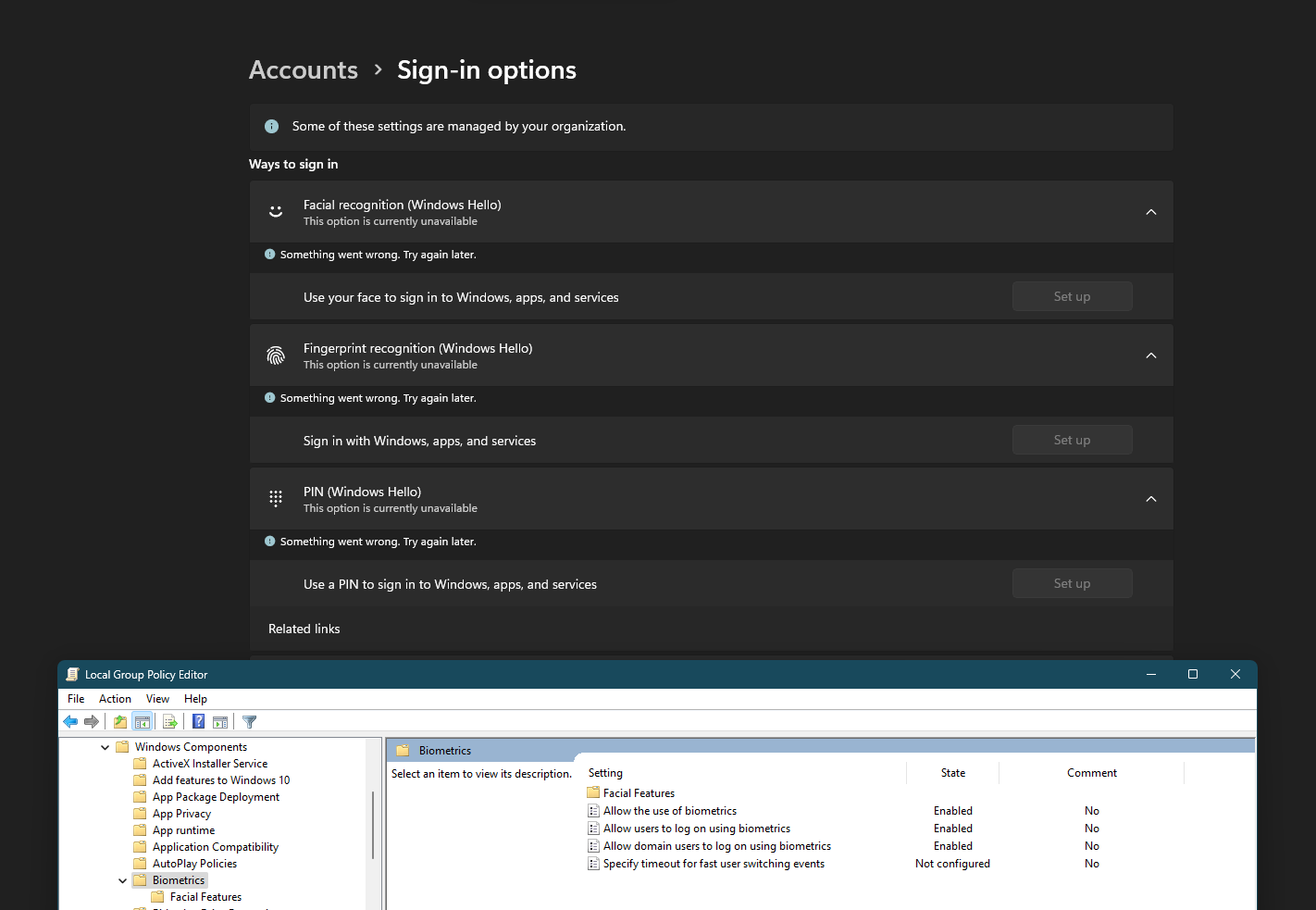Image resolution: width=1316 pixels, height=910 pixels.
Task: Click 'Related links' heading in Settings
Action: click(304, 629)
